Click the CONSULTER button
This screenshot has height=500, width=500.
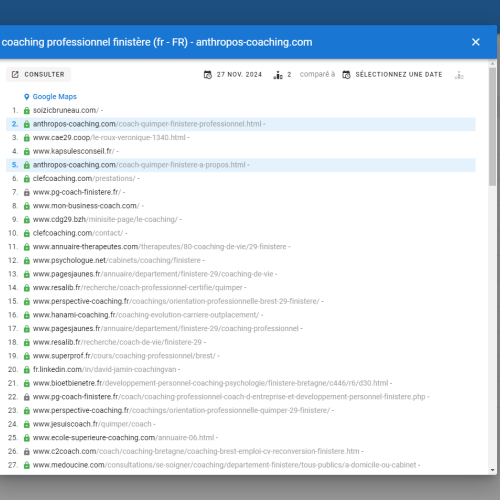[x=38, y=74]
